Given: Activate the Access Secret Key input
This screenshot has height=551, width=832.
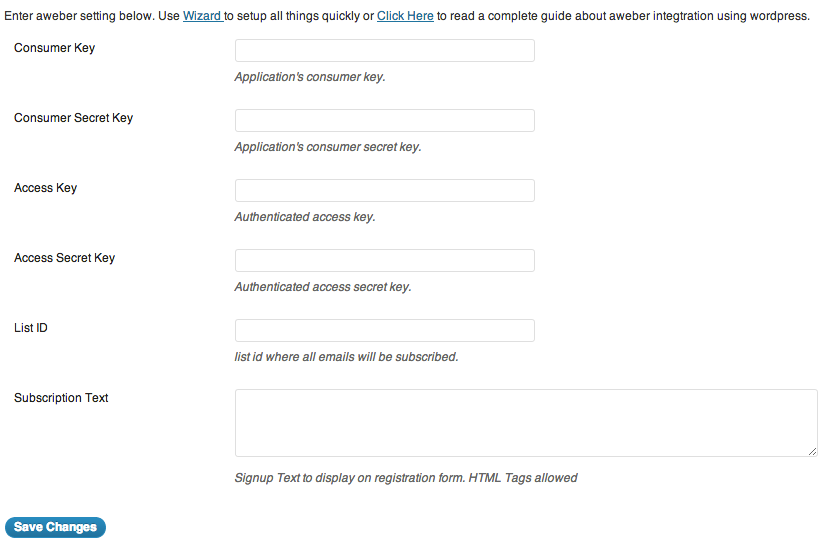Looking at the screenshot, I should tap(385, 261).
